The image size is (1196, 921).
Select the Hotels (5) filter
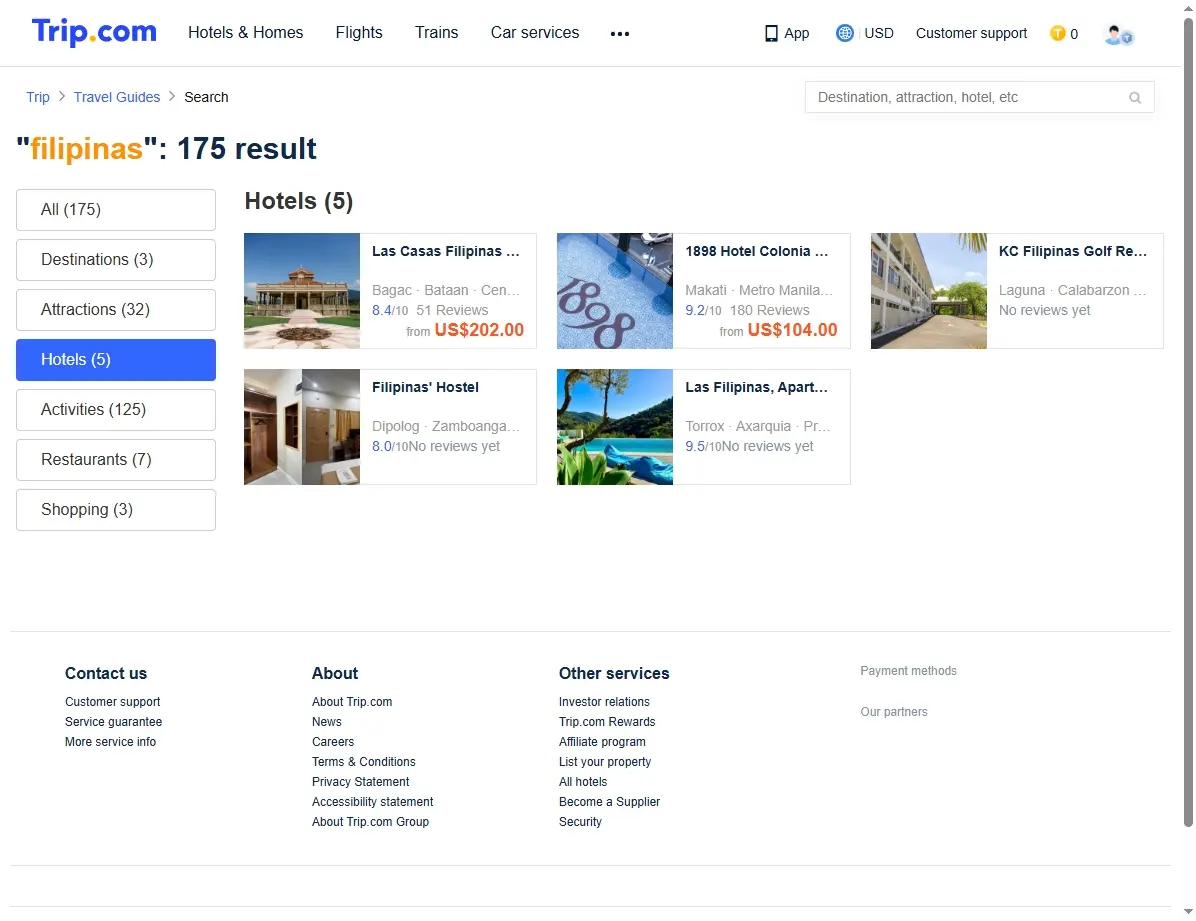pos(116,360)
